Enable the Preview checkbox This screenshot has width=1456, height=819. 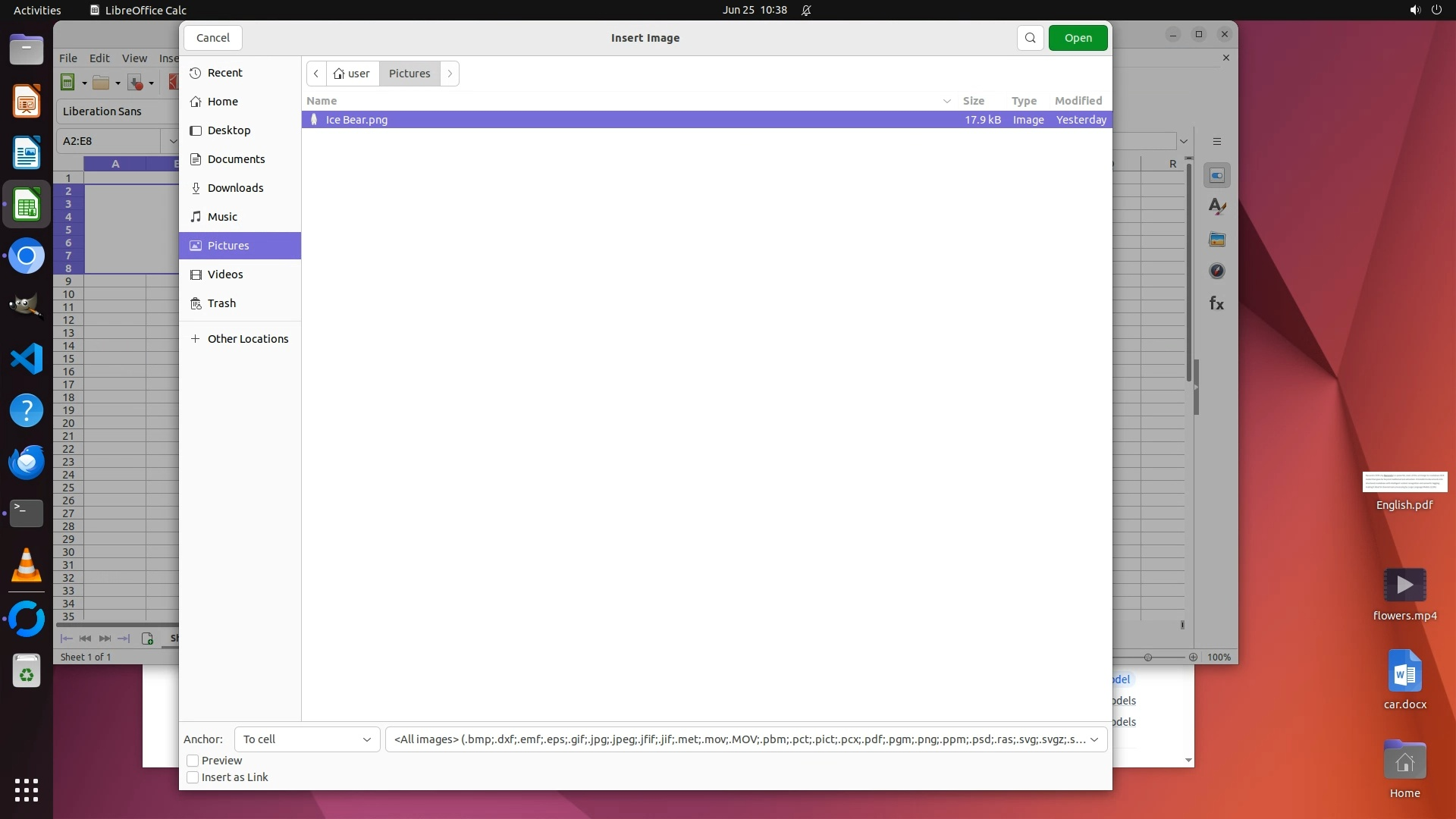click(193, 761)
